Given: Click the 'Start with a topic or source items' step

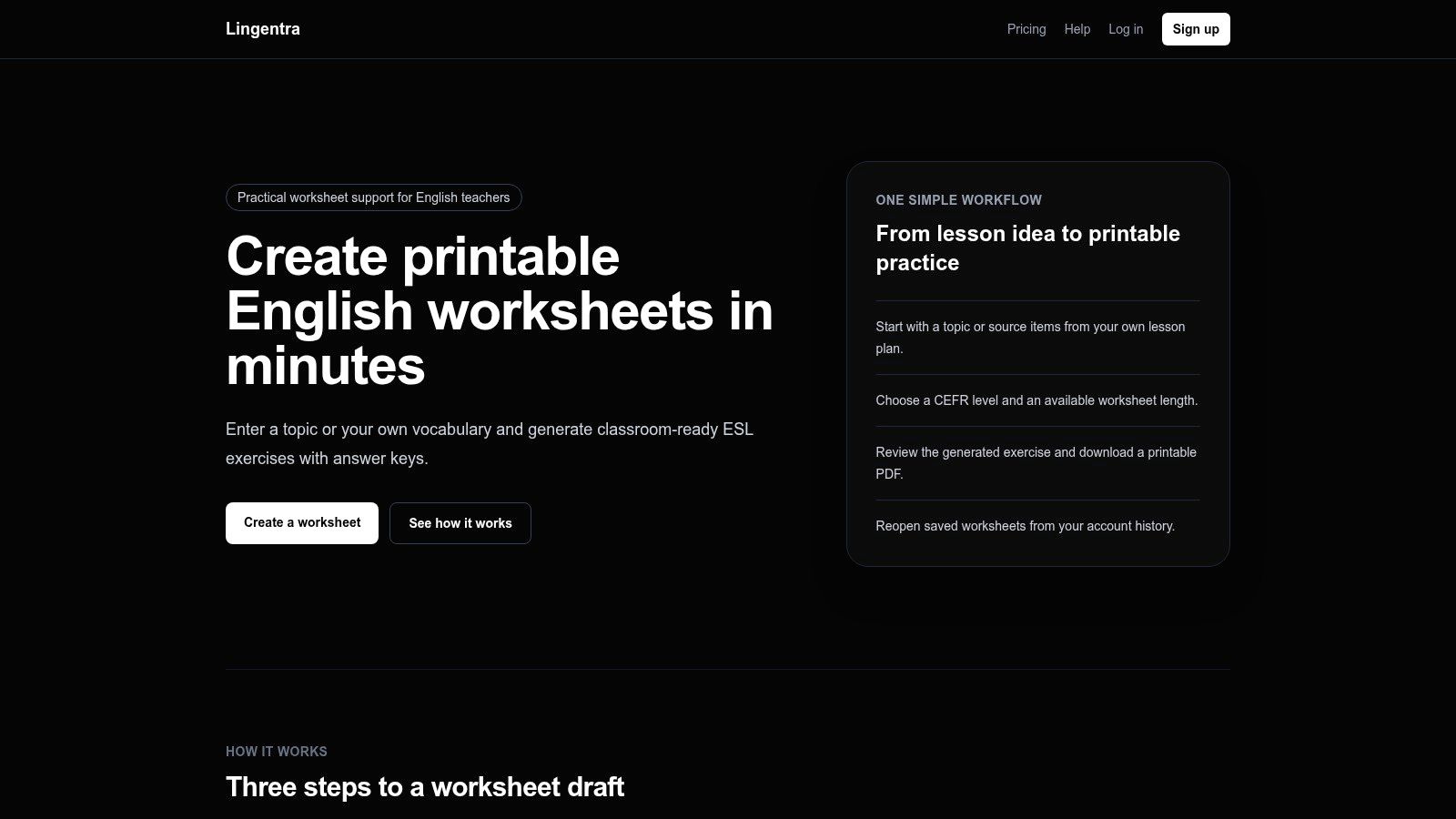Looking at the screenshot, I should click(x=1030, y=338).
